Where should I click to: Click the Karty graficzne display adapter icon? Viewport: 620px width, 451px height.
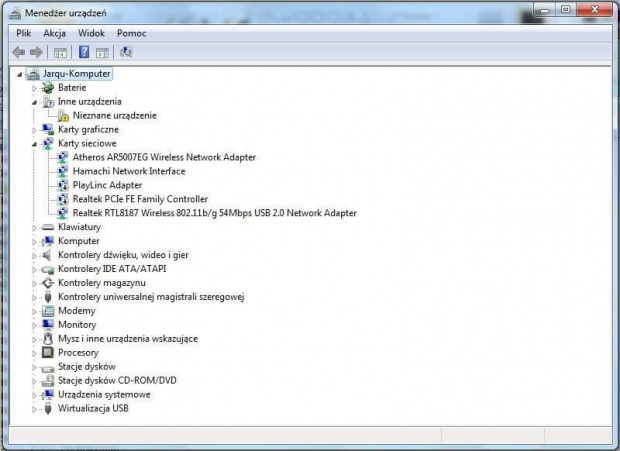[x=47, y=129]
